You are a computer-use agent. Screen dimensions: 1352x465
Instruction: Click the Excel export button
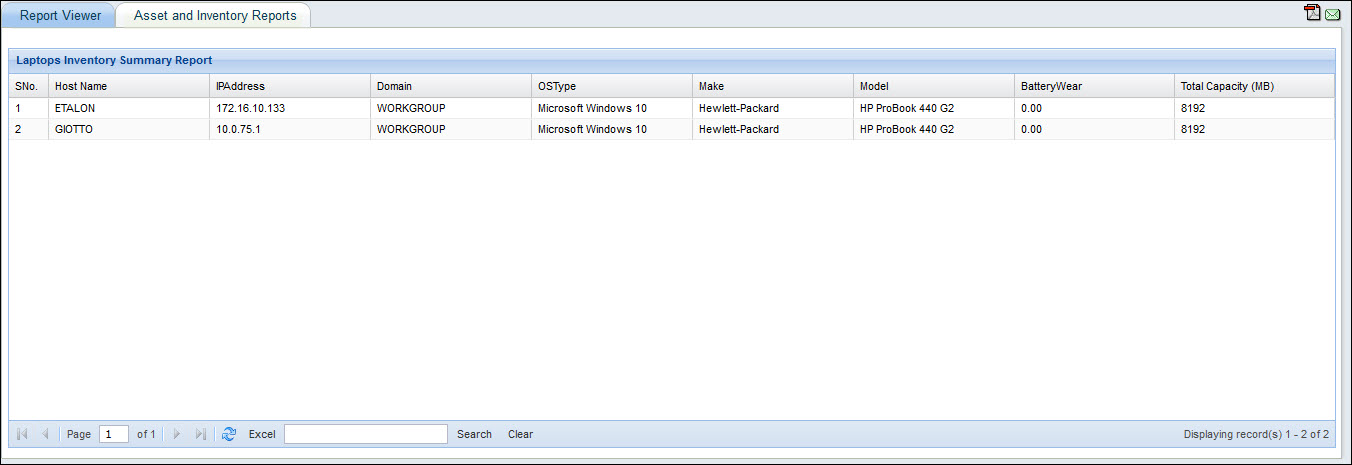pos(262,434)
